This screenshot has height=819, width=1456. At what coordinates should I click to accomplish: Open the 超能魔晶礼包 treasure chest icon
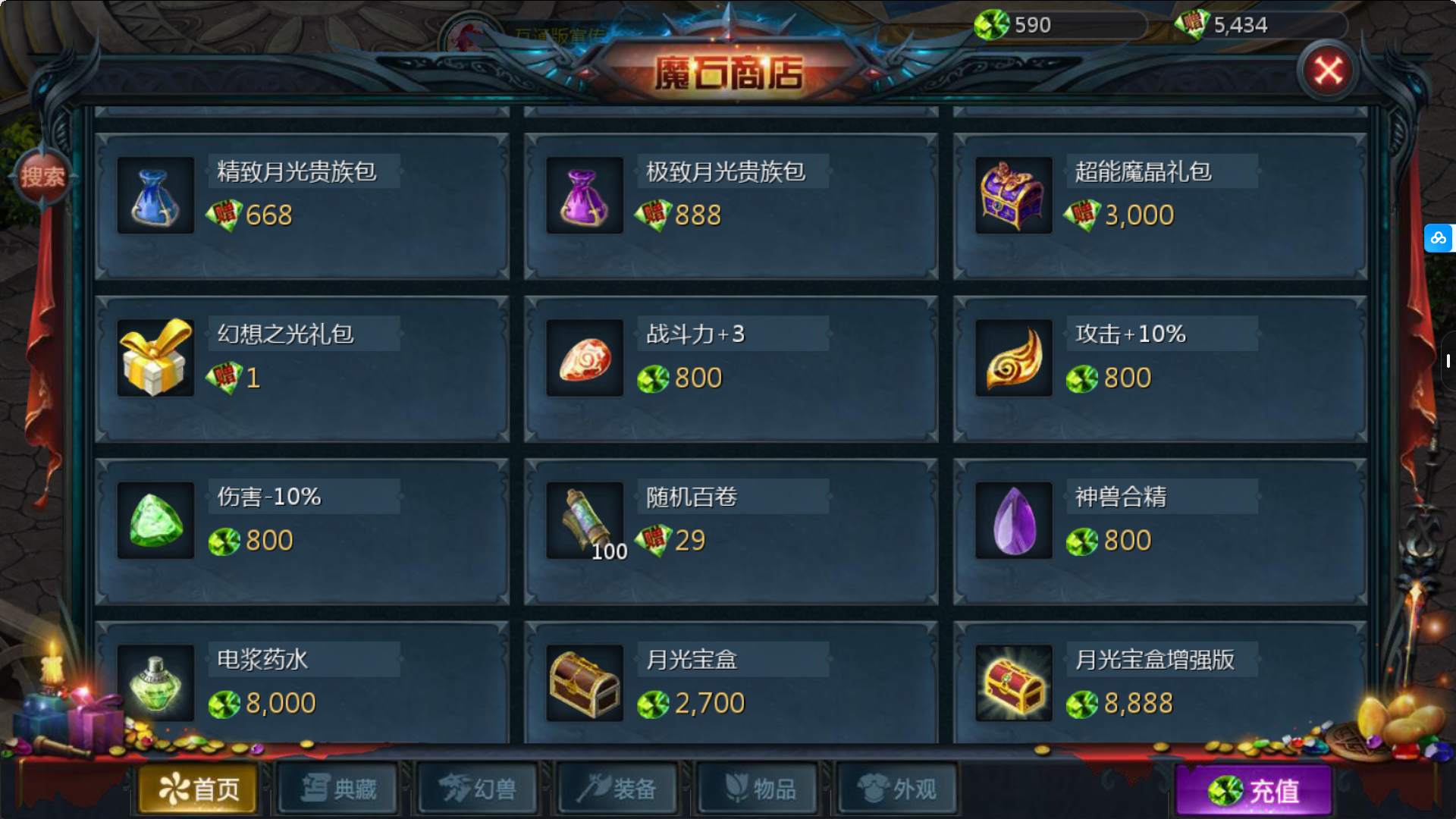click(x=1014, y=196)
